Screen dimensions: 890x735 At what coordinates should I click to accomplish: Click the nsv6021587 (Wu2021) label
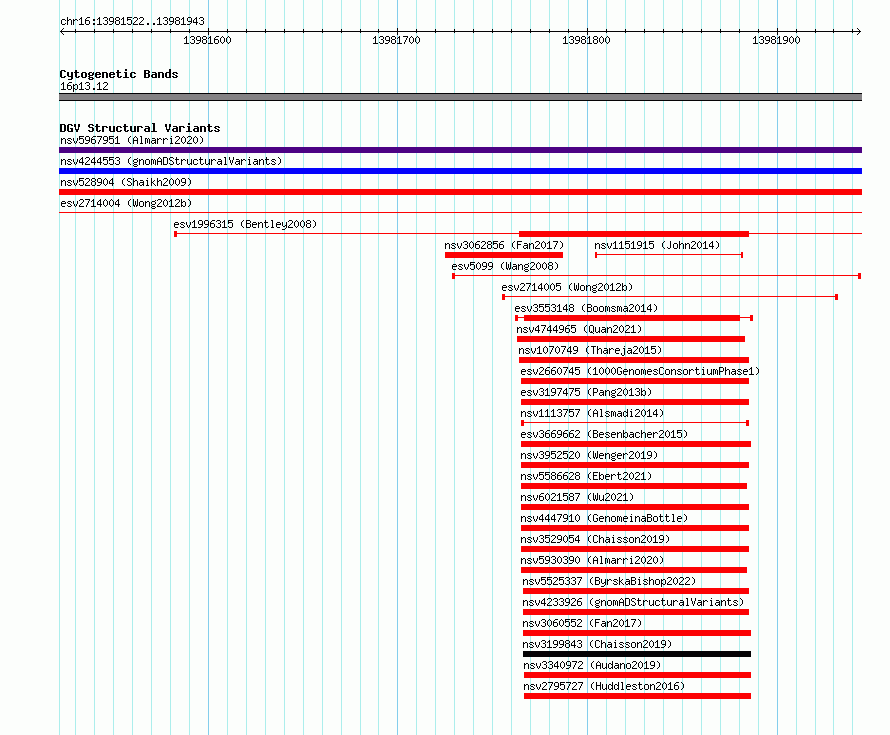577,497
